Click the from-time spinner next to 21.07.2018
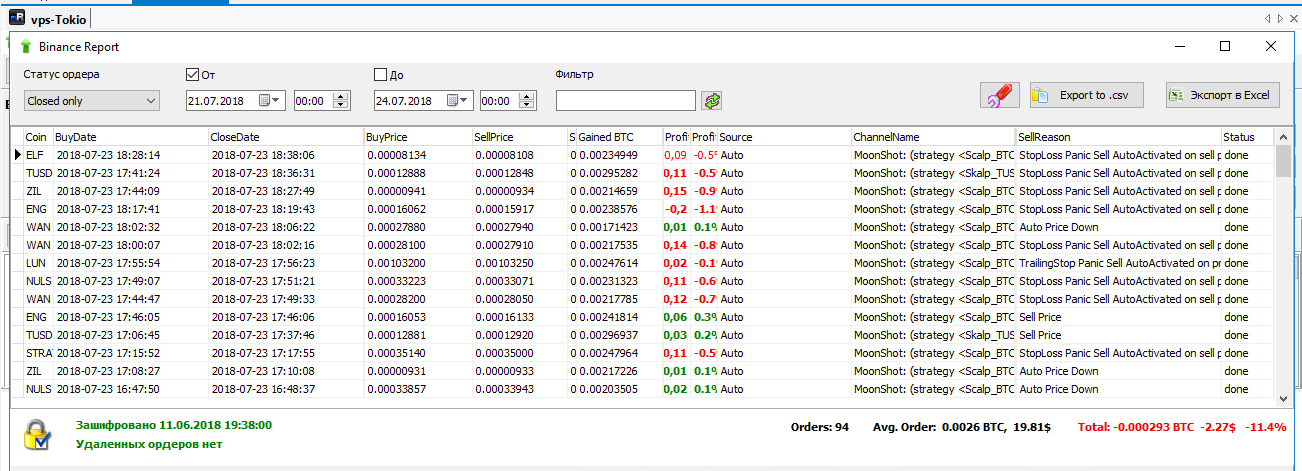 click(x=341, y=101)
